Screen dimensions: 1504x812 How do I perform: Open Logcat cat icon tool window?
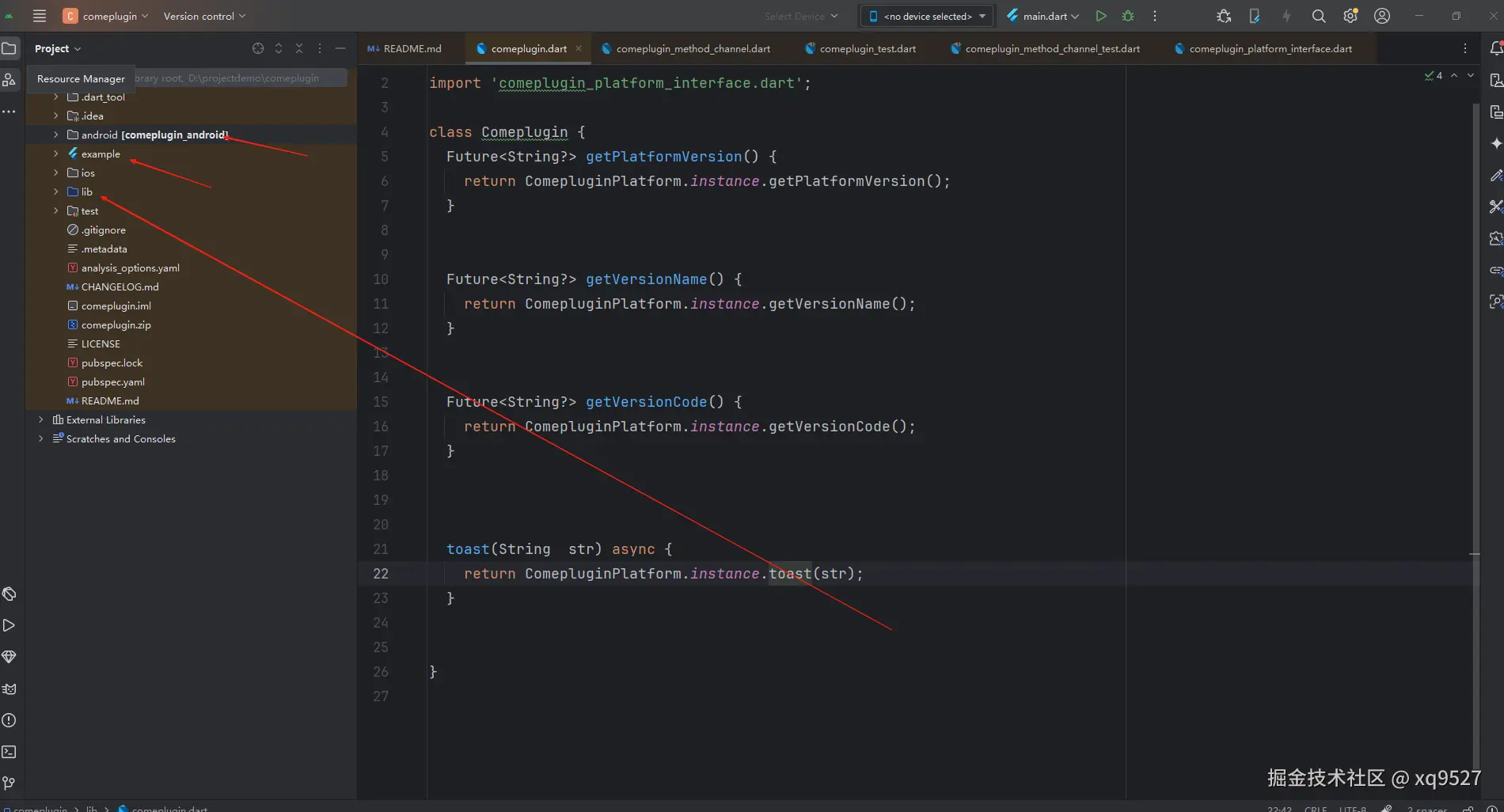[x=9, y=689]
